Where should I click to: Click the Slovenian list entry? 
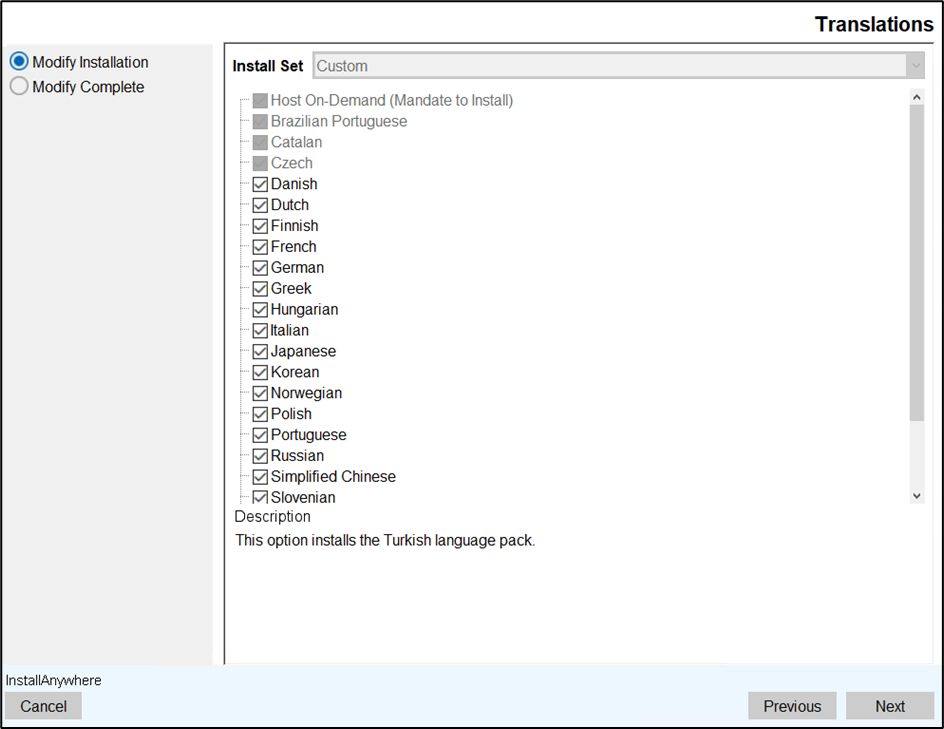tap(303, 498)
